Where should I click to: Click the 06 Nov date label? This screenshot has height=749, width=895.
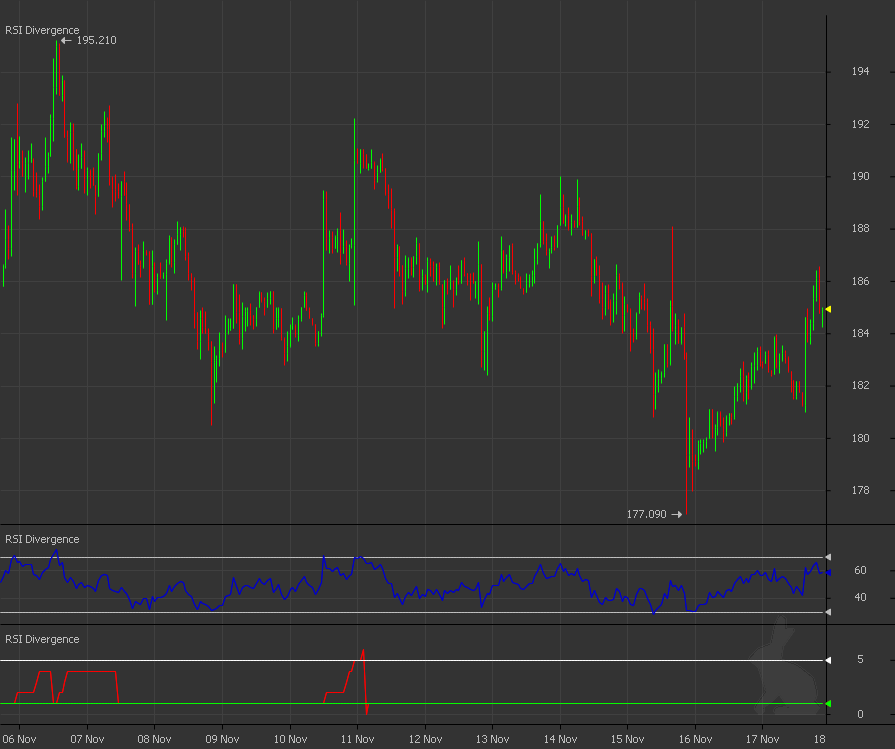coord(19,739)
